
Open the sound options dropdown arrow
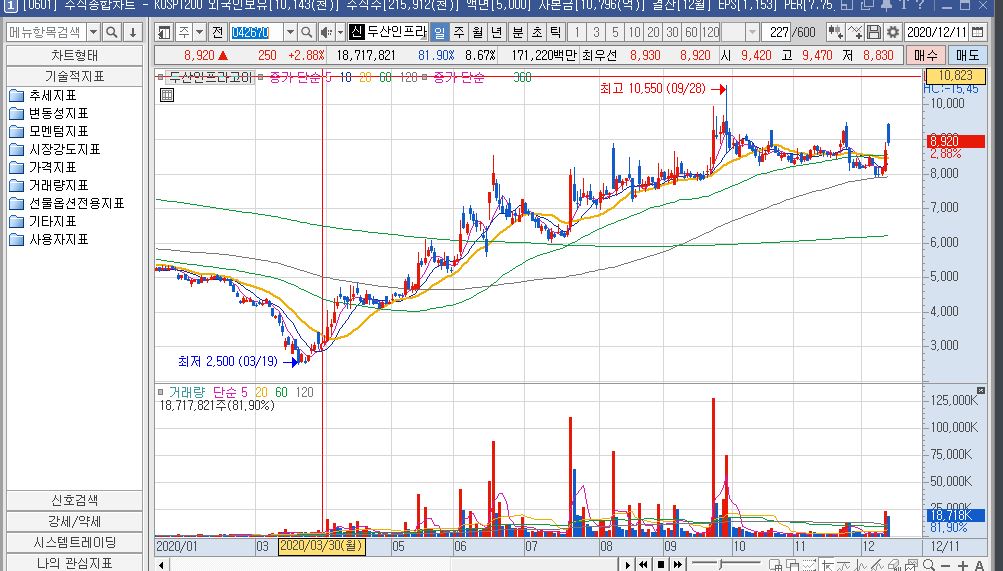tap(340, 32)
